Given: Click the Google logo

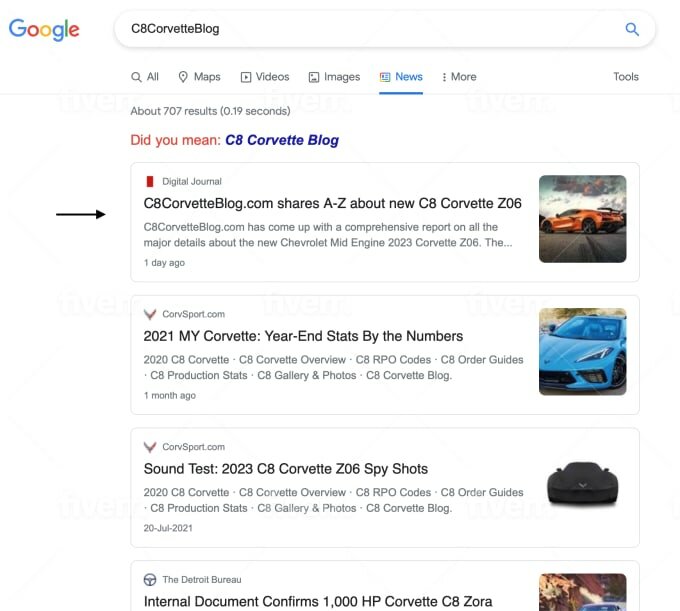Looking at the screenshot, I should [44, 29].
